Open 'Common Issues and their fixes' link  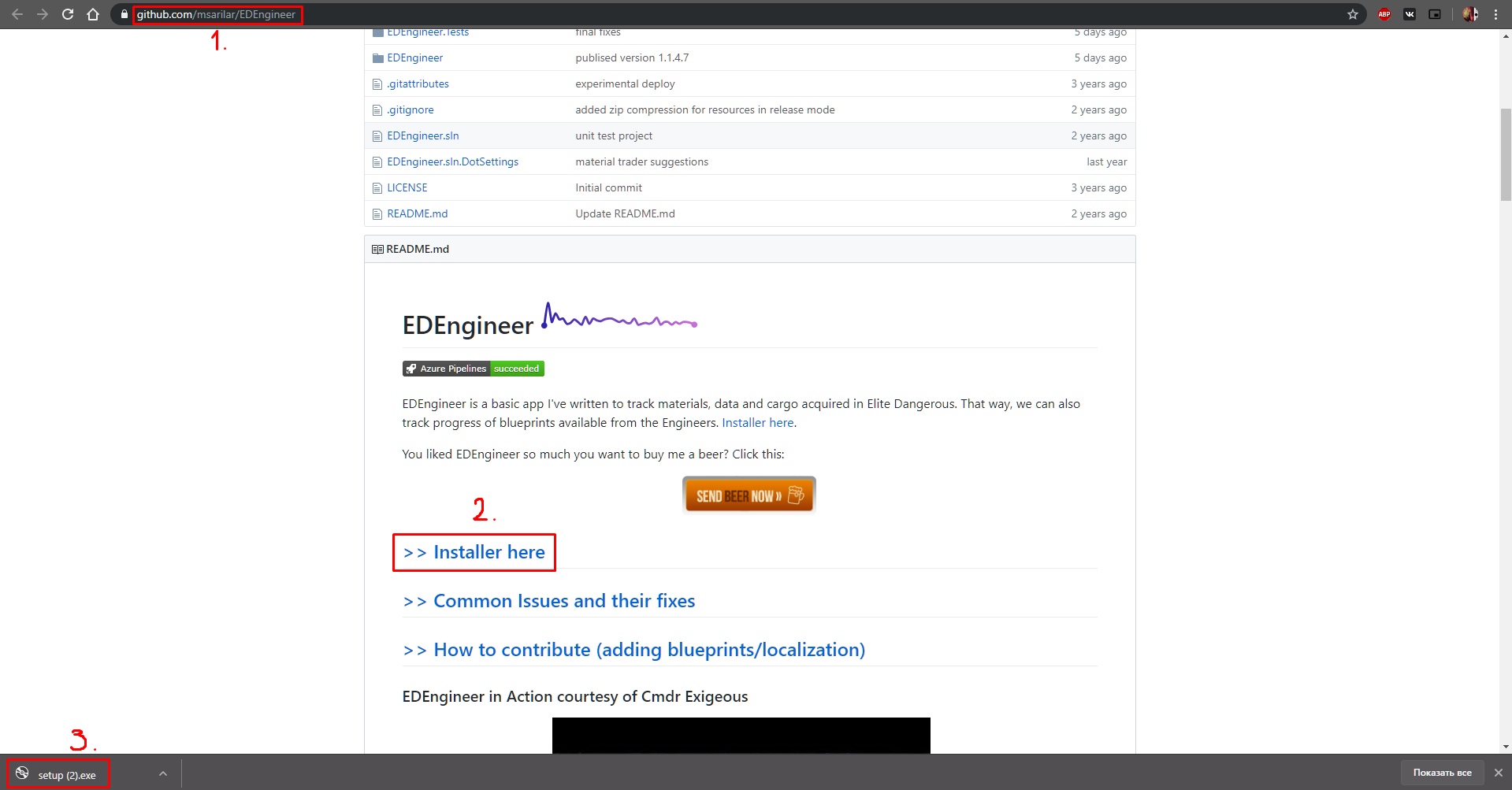[x=548, y=601]
